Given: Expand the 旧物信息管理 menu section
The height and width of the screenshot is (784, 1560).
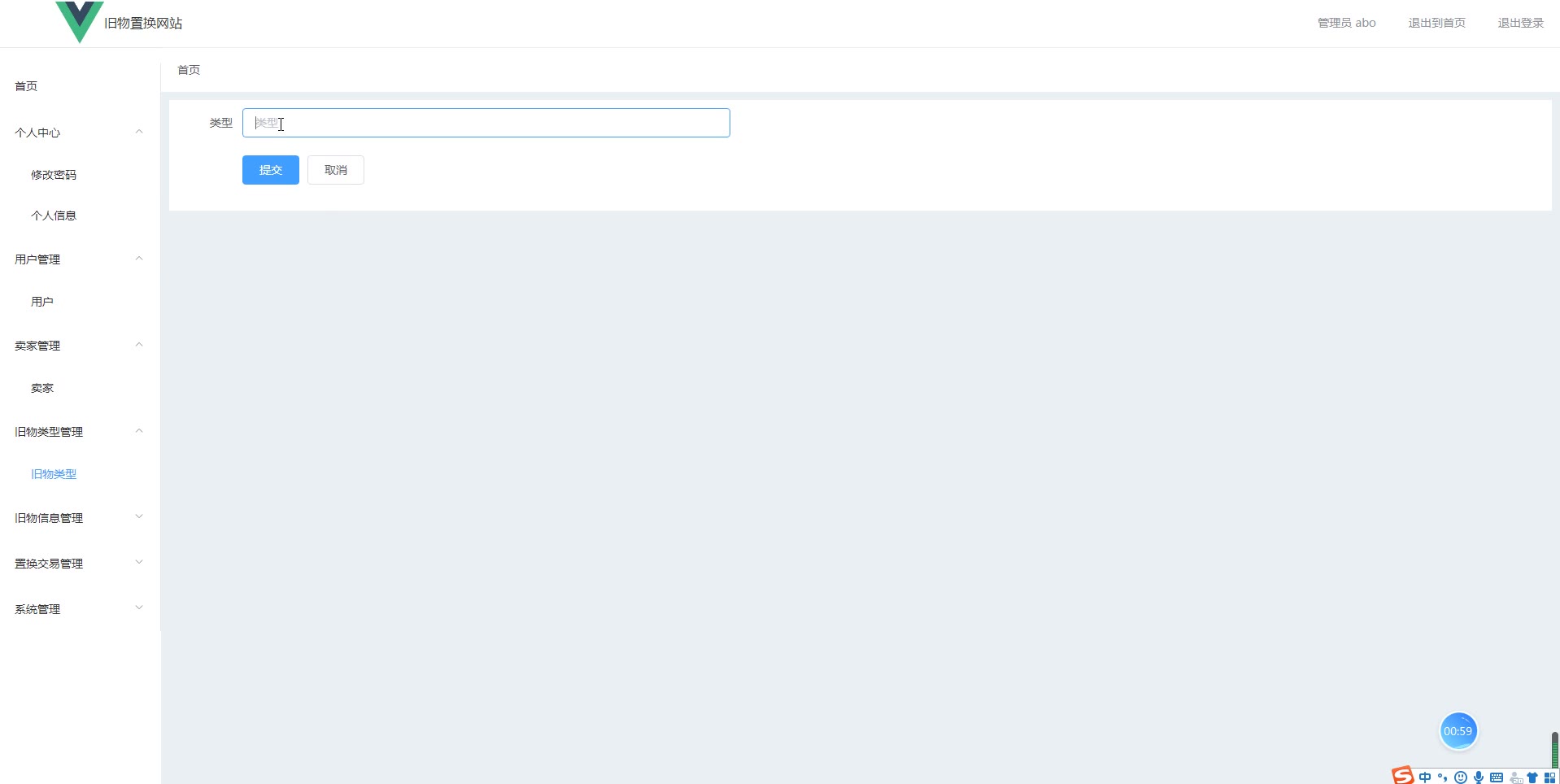Looking at the screenshot, I should pyautogui.click(x=80, y=518).
